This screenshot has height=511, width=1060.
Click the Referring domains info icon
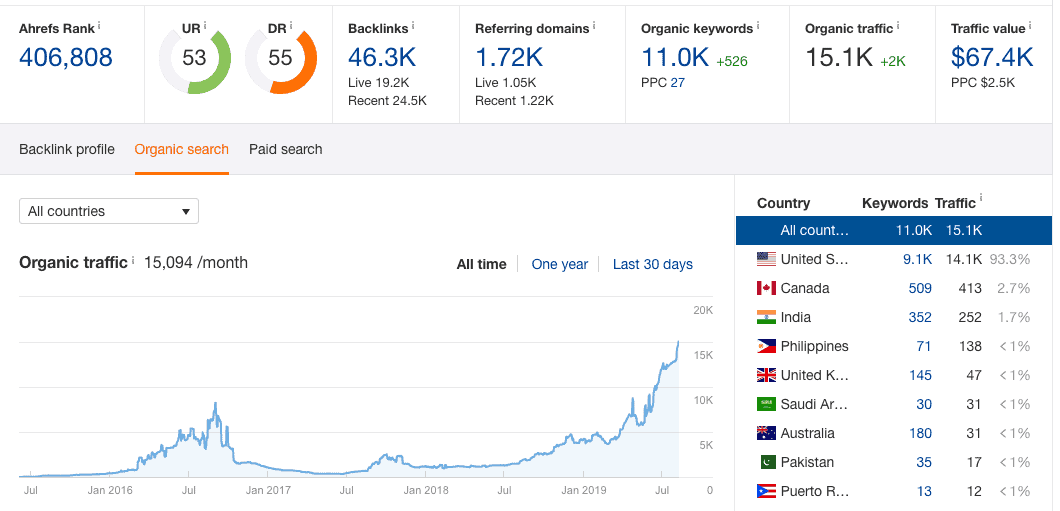pos(594,26)
